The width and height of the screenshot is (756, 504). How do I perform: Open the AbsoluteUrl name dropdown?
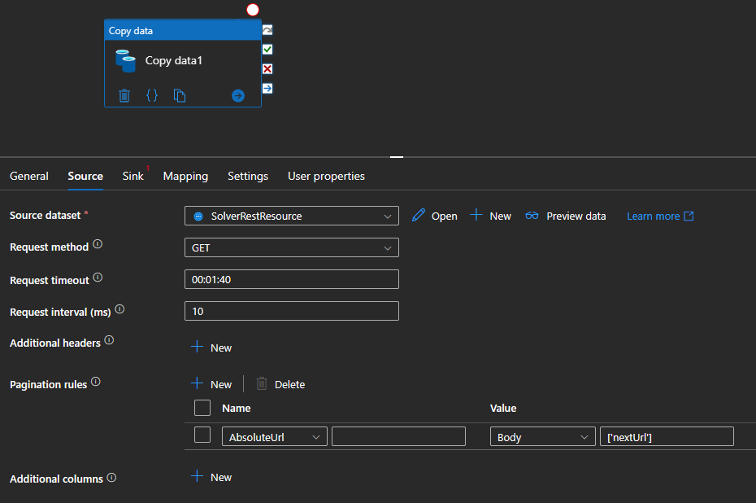click(274, 437)
